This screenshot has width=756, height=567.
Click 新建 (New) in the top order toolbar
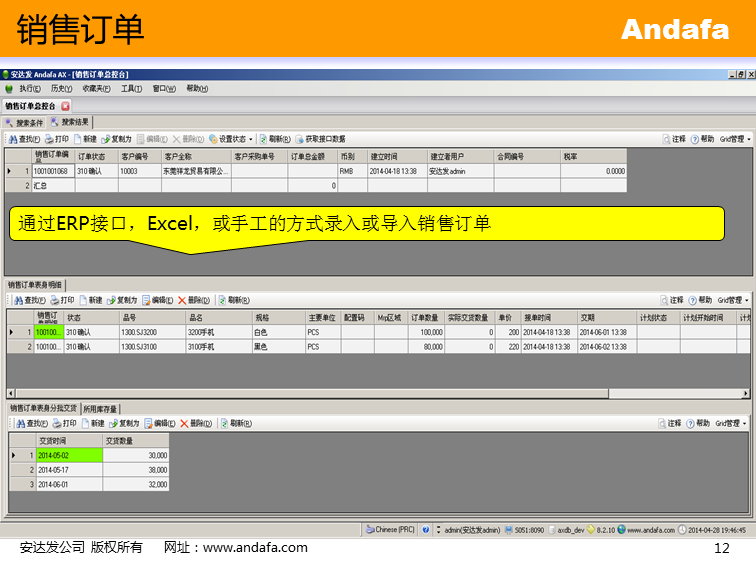pyautogui.click(x=86, y=139)
